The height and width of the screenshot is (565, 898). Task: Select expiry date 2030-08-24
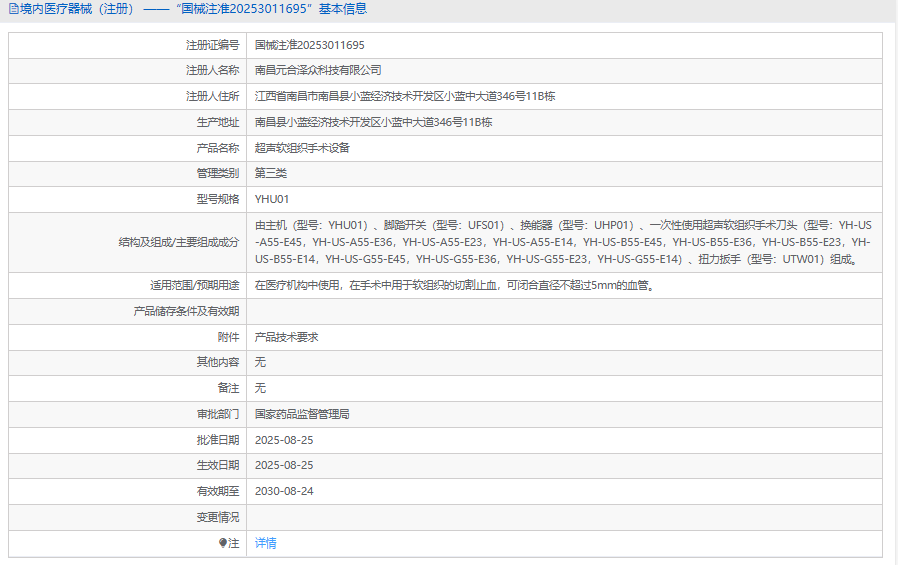pyautogui.click(x=284, y=491)
